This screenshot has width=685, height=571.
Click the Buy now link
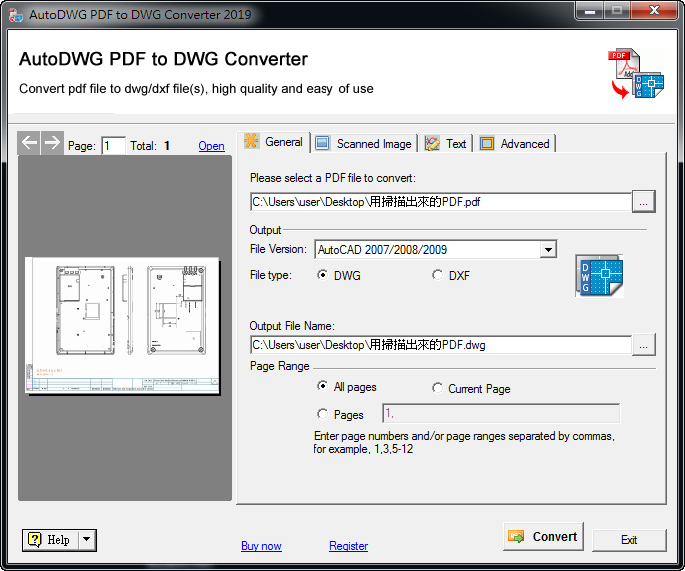click(261, 546)
